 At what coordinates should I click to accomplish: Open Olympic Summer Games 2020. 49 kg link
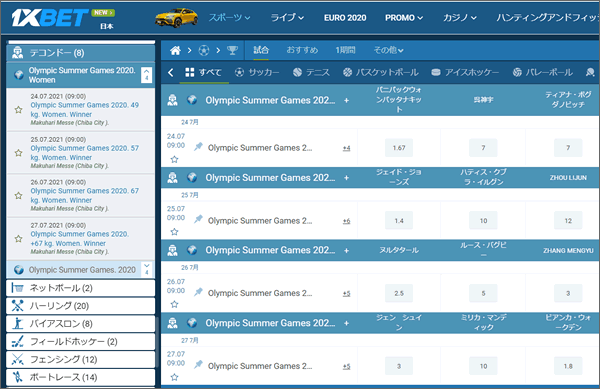85,109
